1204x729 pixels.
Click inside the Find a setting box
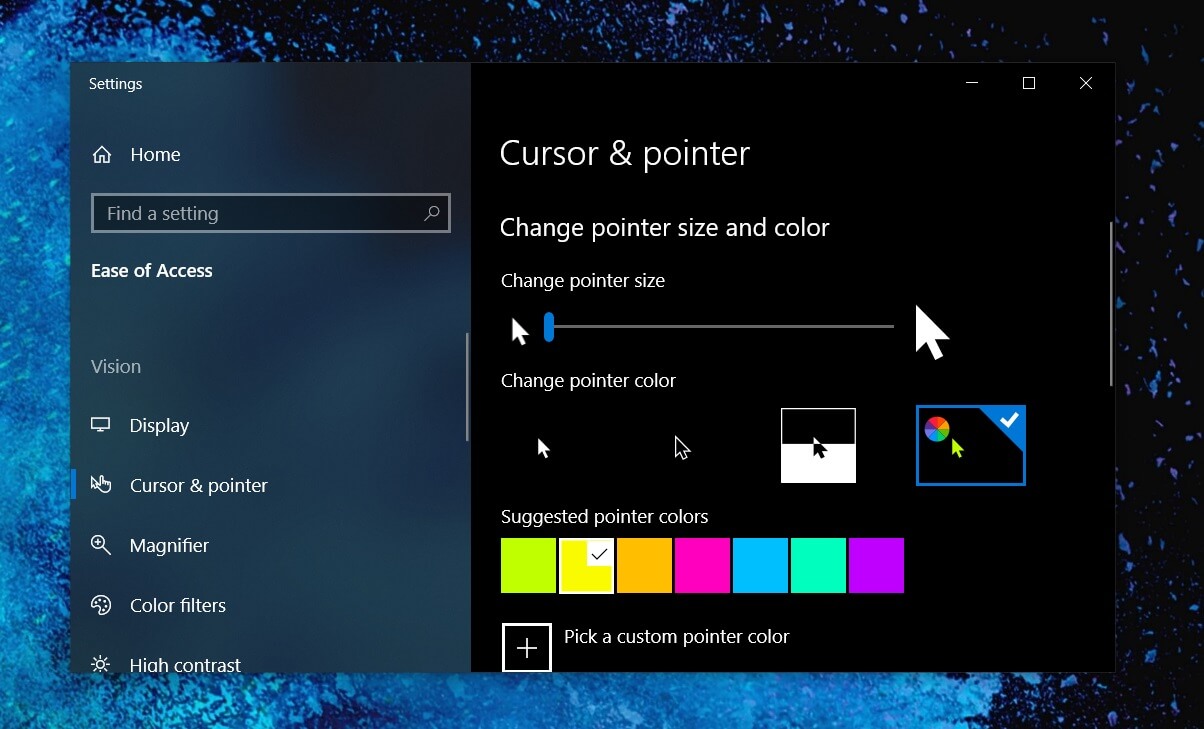tap(250, 213)
